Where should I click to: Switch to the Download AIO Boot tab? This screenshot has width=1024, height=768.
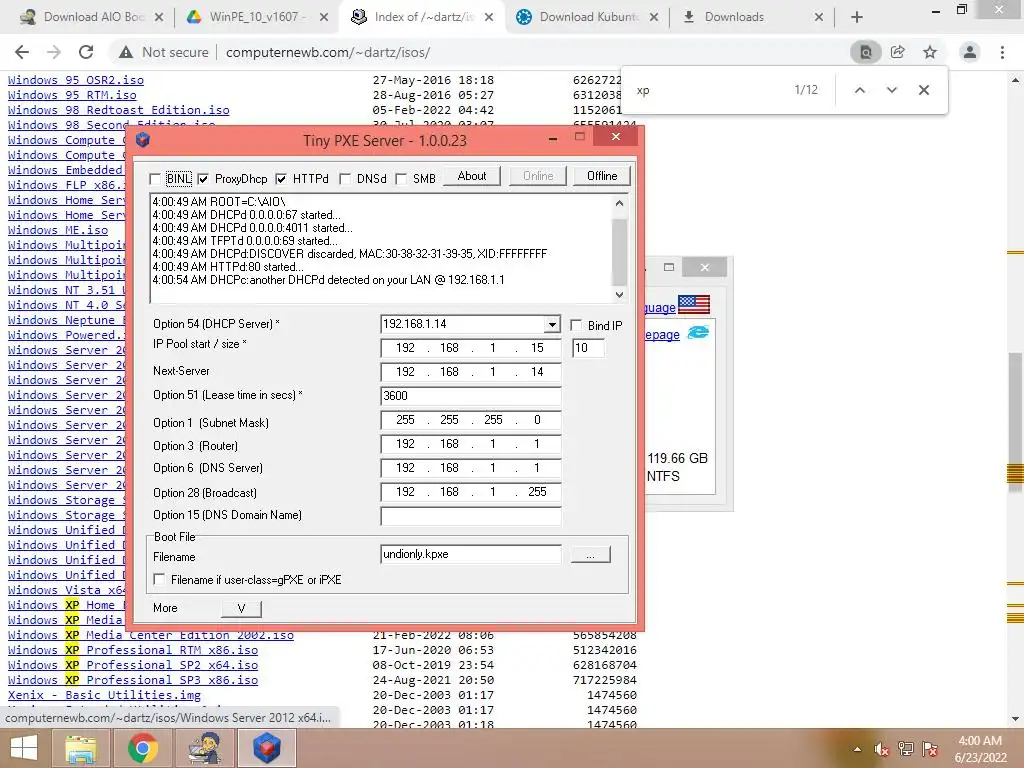(91, 17)
